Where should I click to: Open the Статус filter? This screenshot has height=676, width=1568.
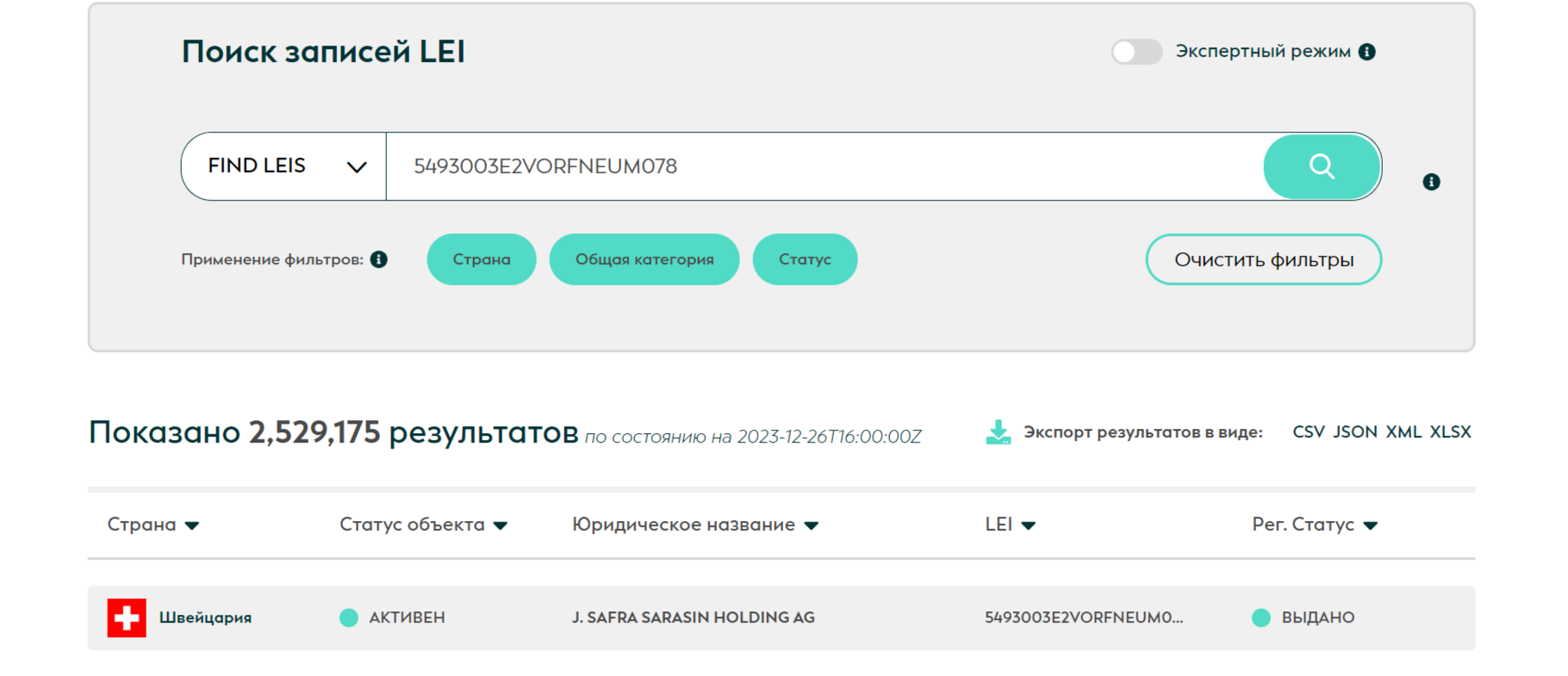[805, 259]
